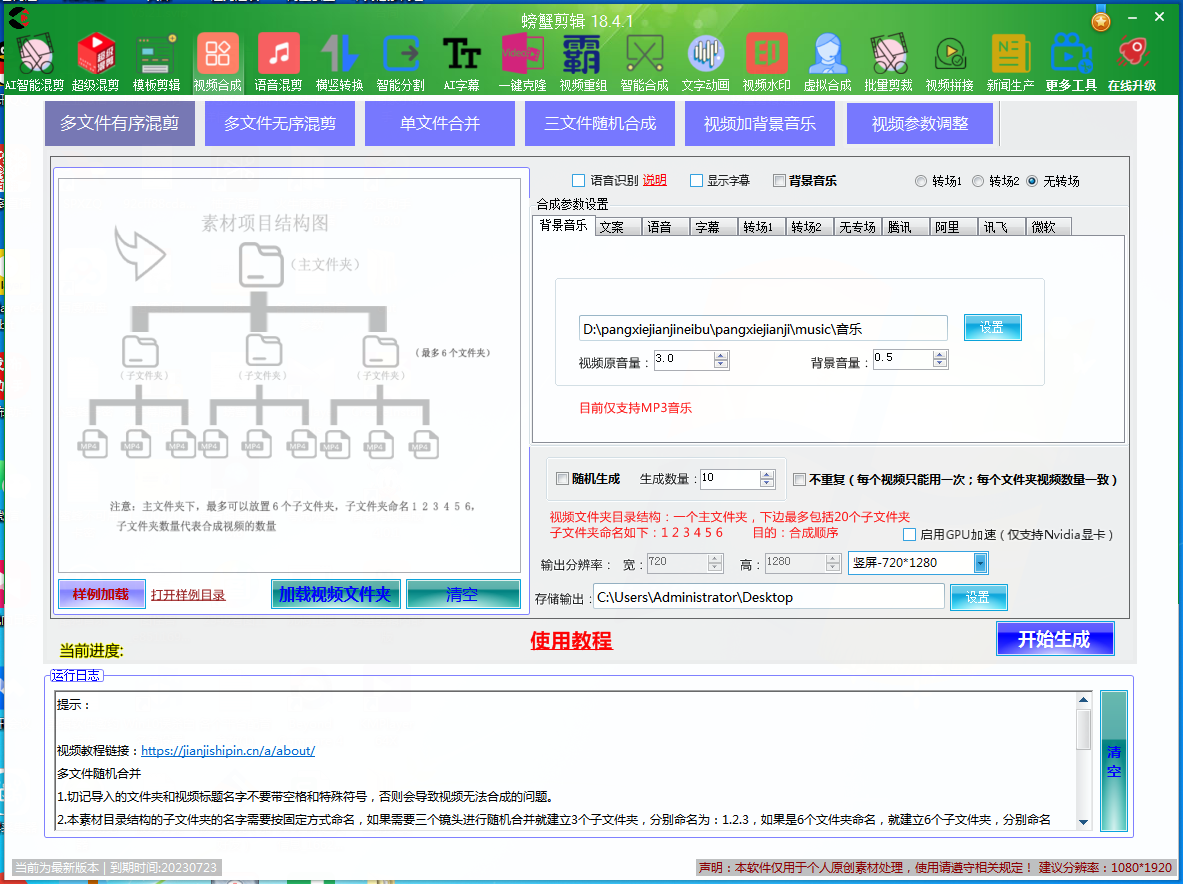Select the 三文件随机合成 mode
The height and width of the screenshot is (884, 1183).
click(x=600, y=124)
